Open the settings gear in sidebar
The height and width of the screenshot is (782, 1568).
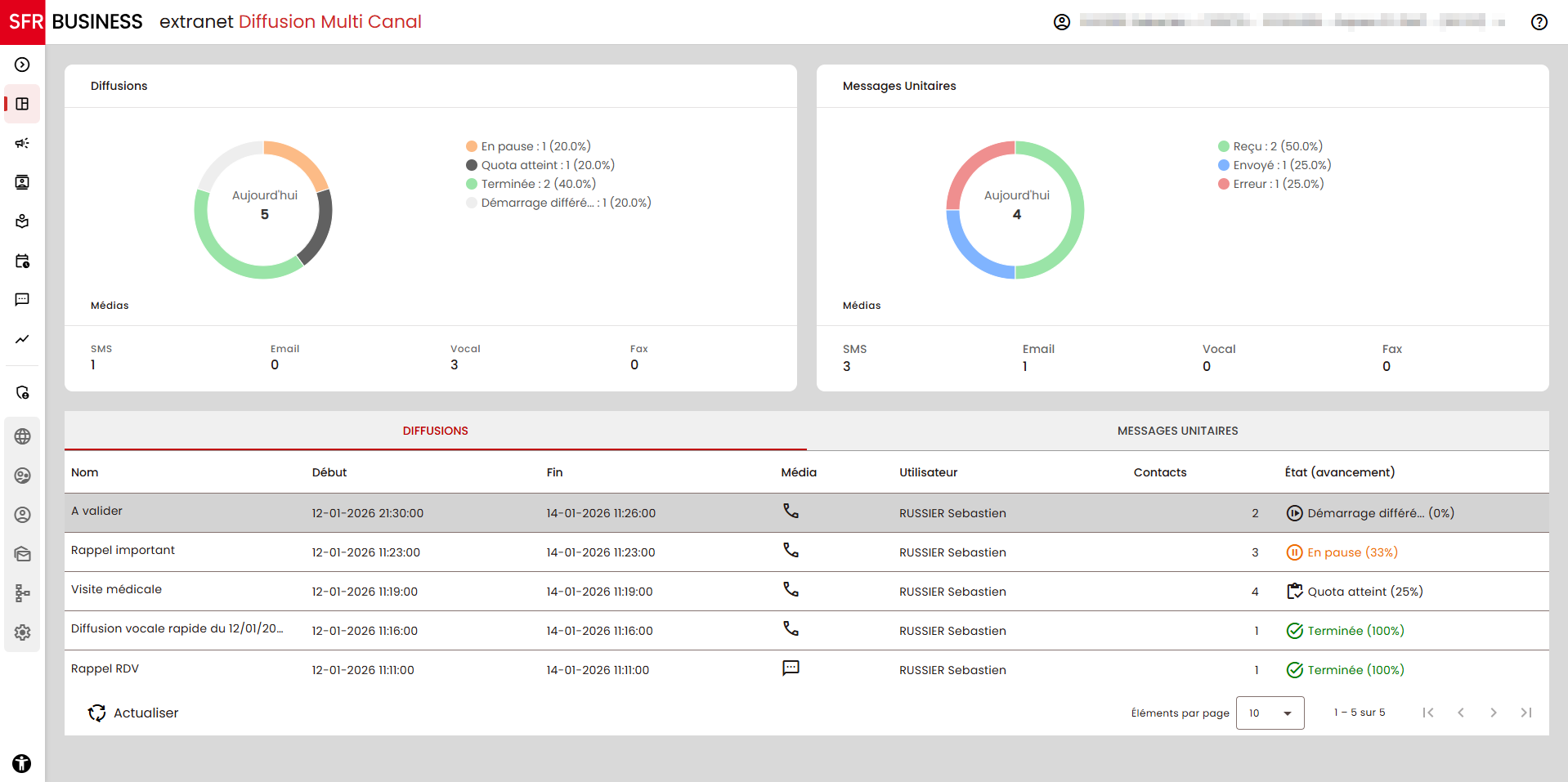(22, 632)
